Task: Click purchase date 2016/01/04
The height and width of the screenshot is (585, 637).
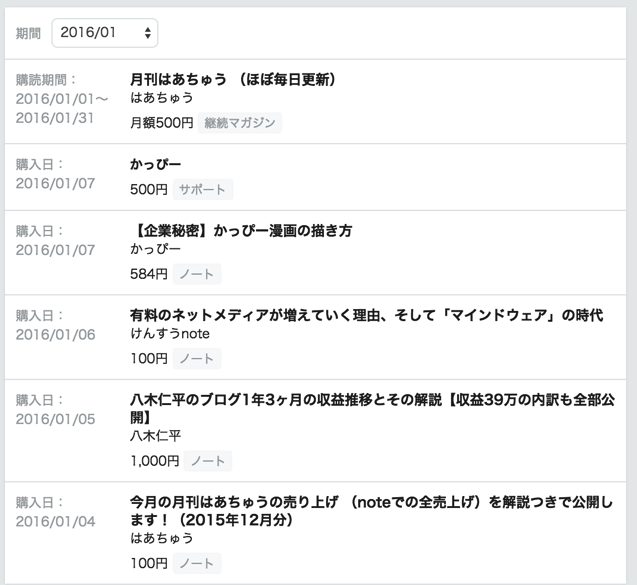Action: tap(55, 522)
